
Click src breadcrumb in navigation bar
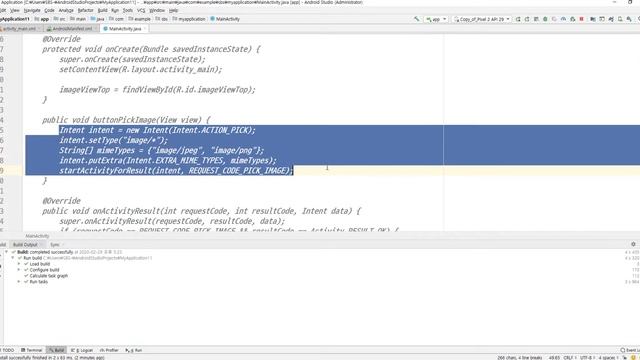point(60,19)
